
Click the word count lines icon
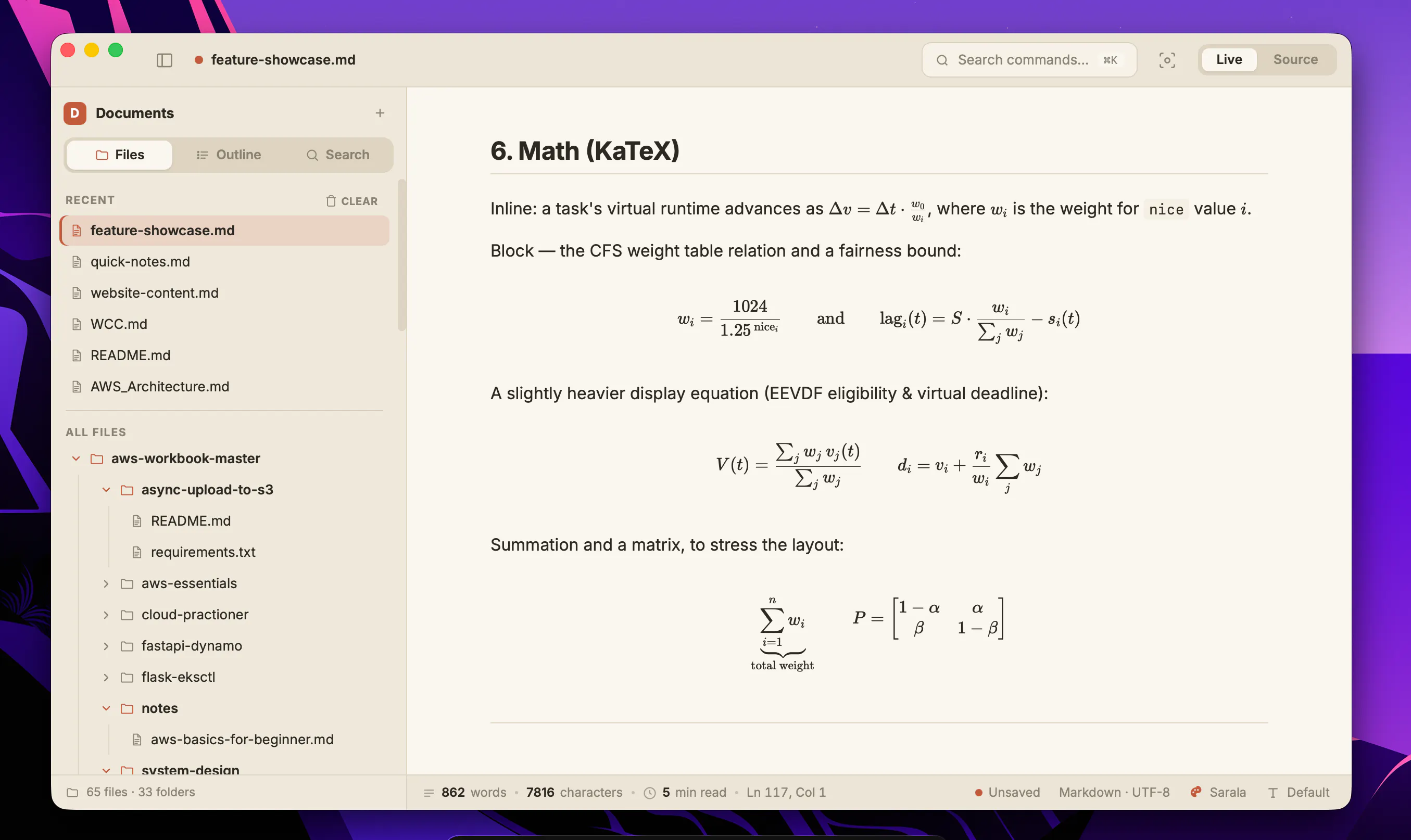pos(429,793)
